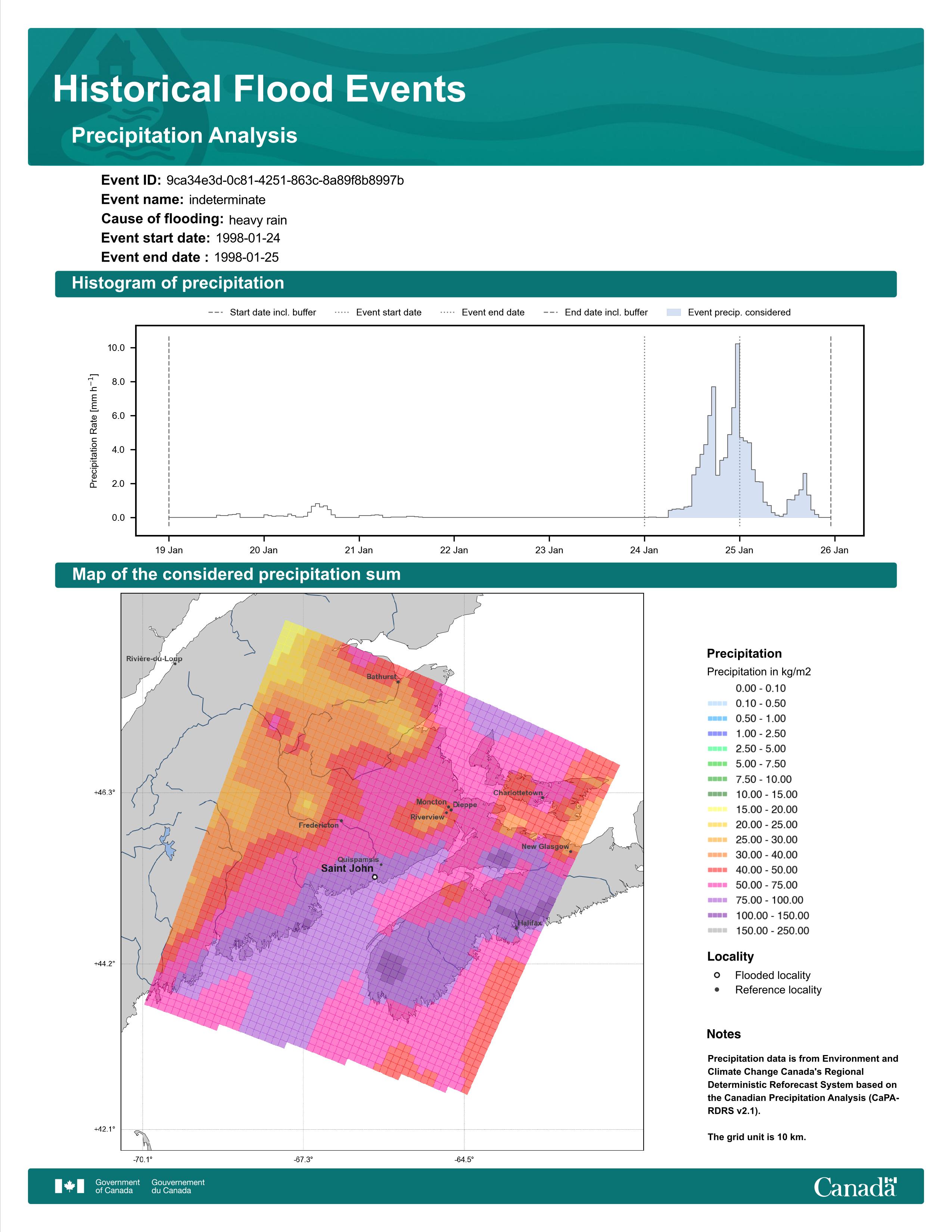Click the Moncton label on the map
This screenshot has height=1232, width=952.
[x=432, y=802]
